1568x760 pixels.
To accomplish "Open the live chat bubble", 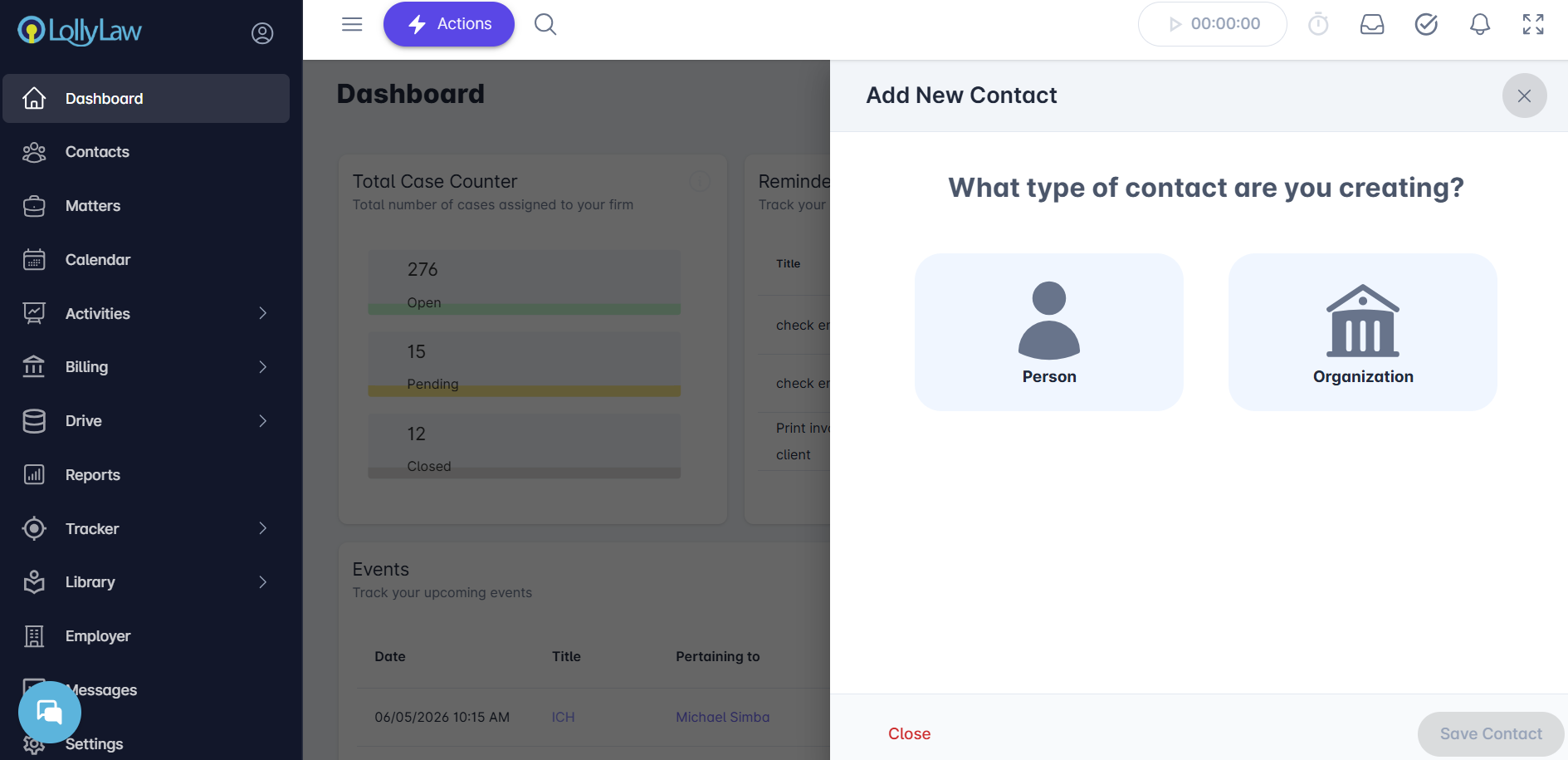I will pyautogui.click(x=50, y=712).
